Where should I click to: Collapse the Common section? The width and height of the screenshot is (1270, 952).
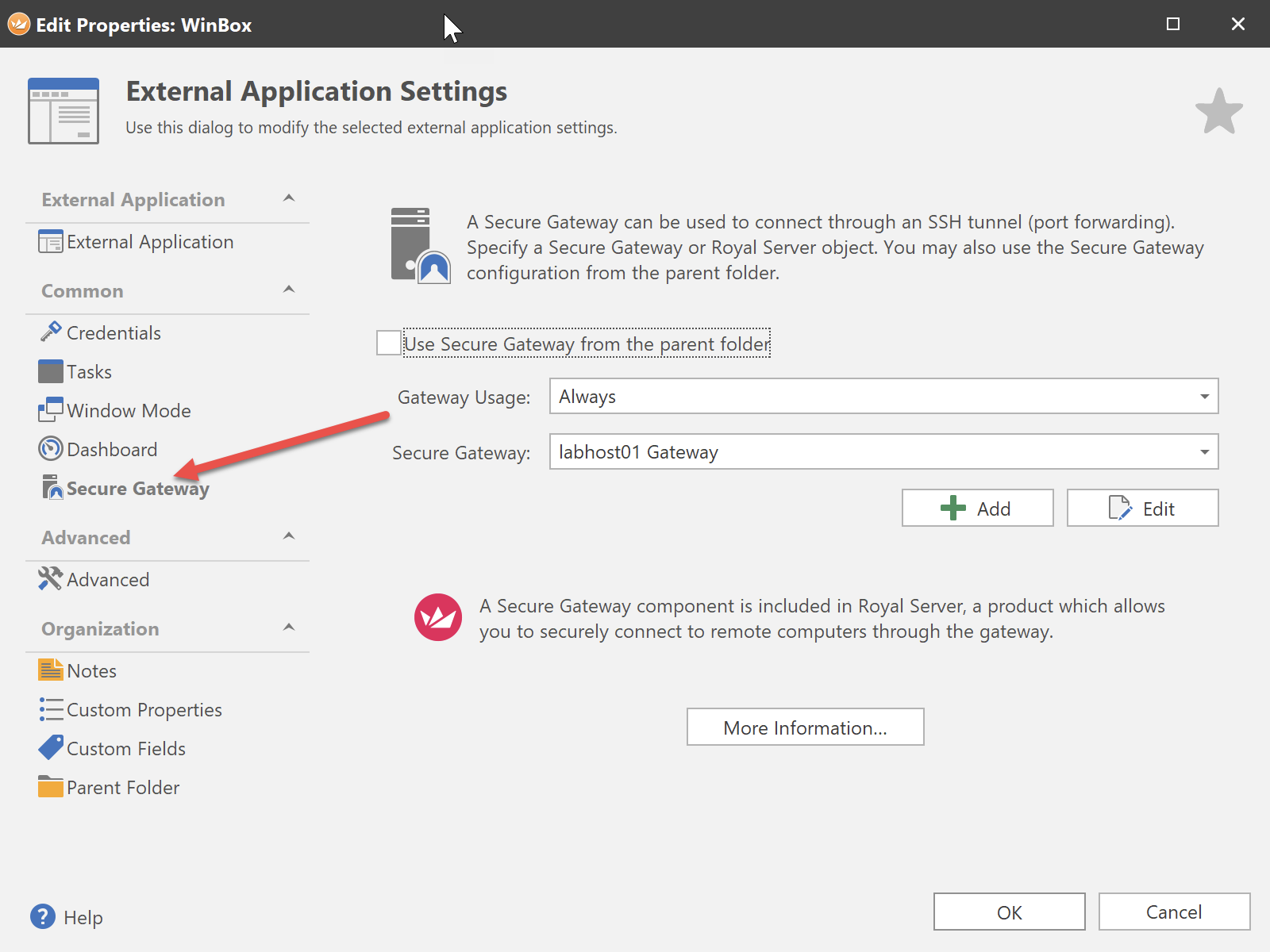(x=289, y=290)
